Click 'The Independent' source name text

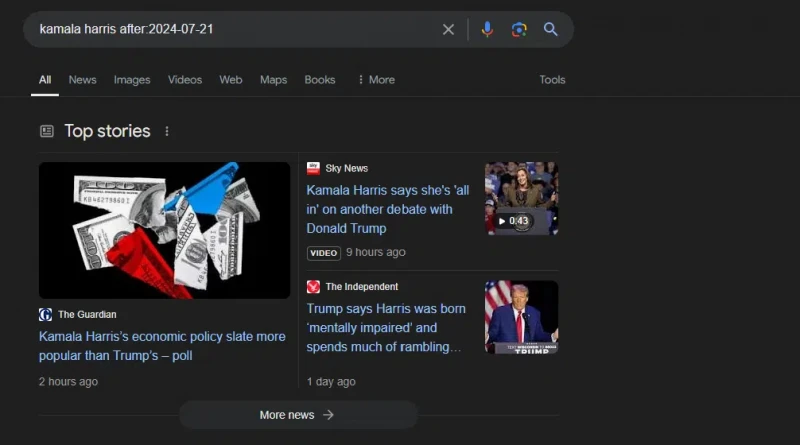tap(362, 287)
